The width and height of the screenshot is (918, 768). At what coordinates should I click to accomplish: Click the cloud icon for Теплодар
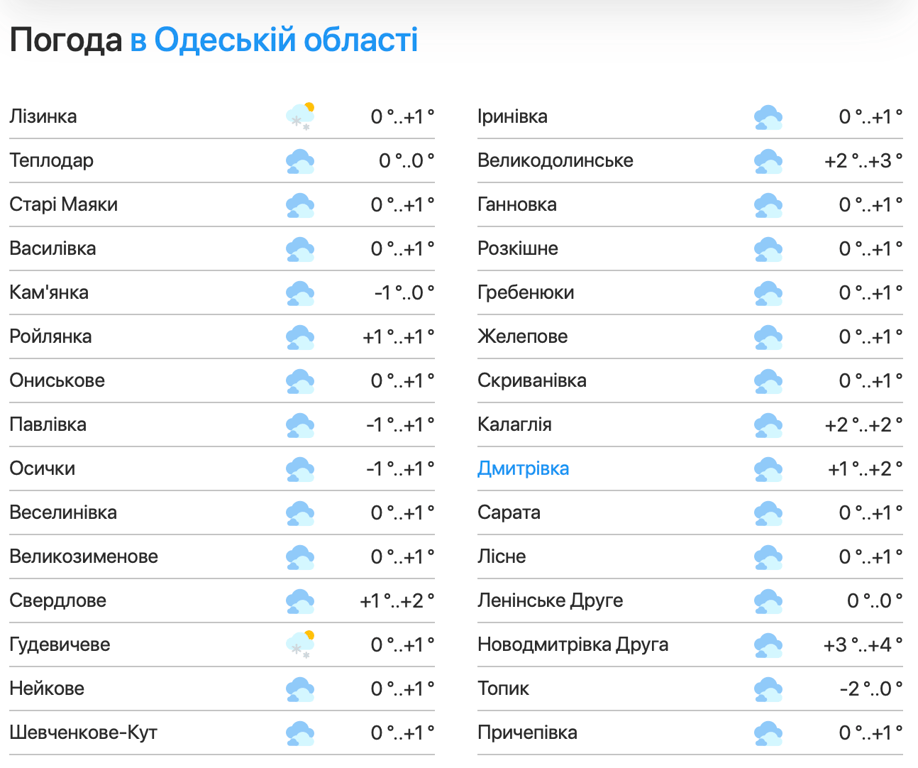click(300, 161)
